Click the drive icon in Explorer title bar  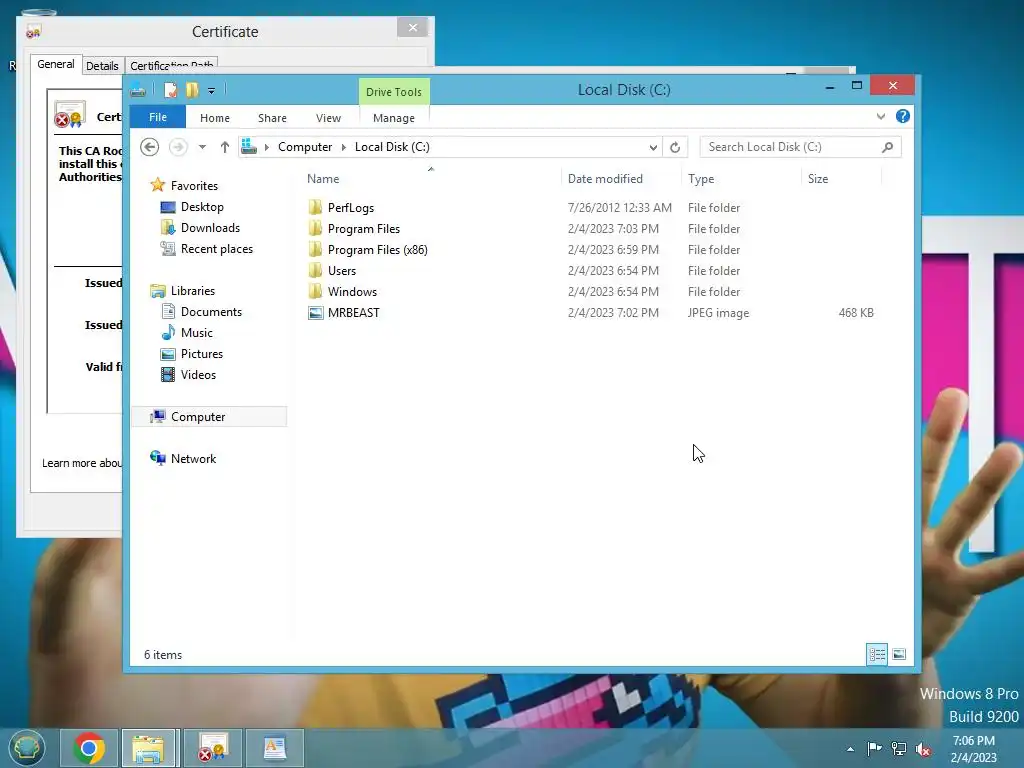[x=138, y=90]
